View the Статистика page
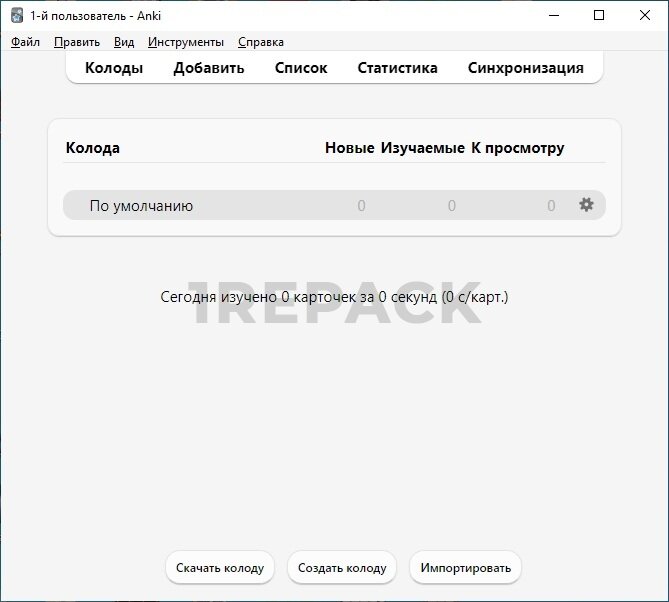 397,68
